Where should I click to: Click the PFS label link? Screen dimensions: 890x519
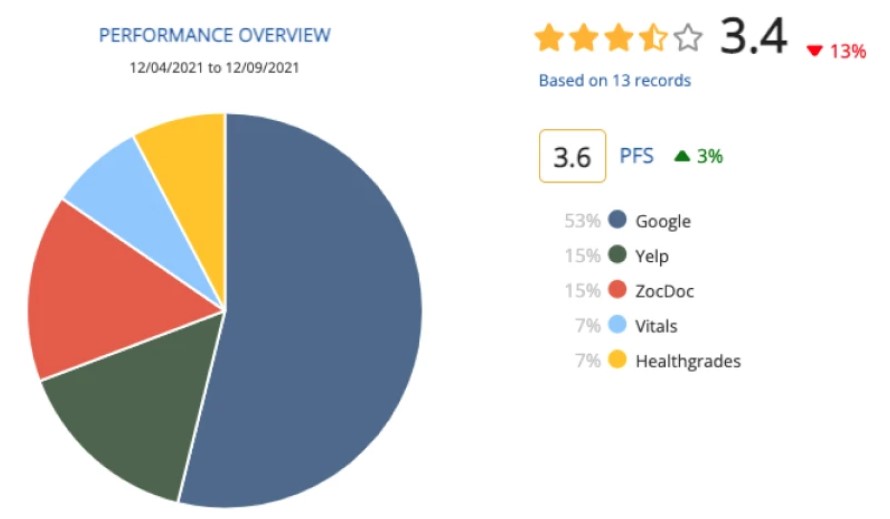(637, 156)
